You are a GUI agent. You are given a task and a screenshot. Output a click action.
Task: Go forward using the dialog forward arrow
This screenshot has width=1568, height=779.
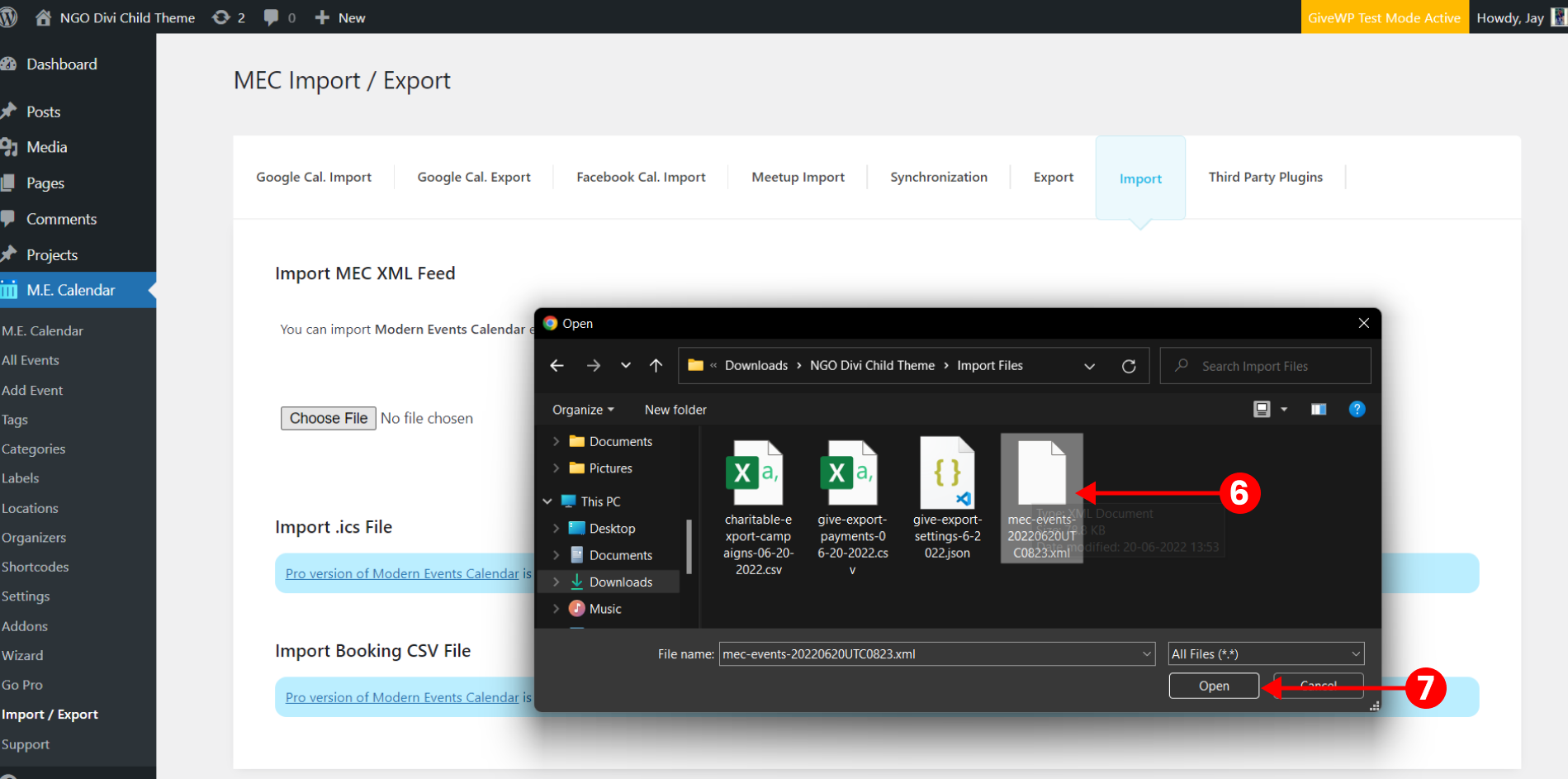[x=594, y=366]
